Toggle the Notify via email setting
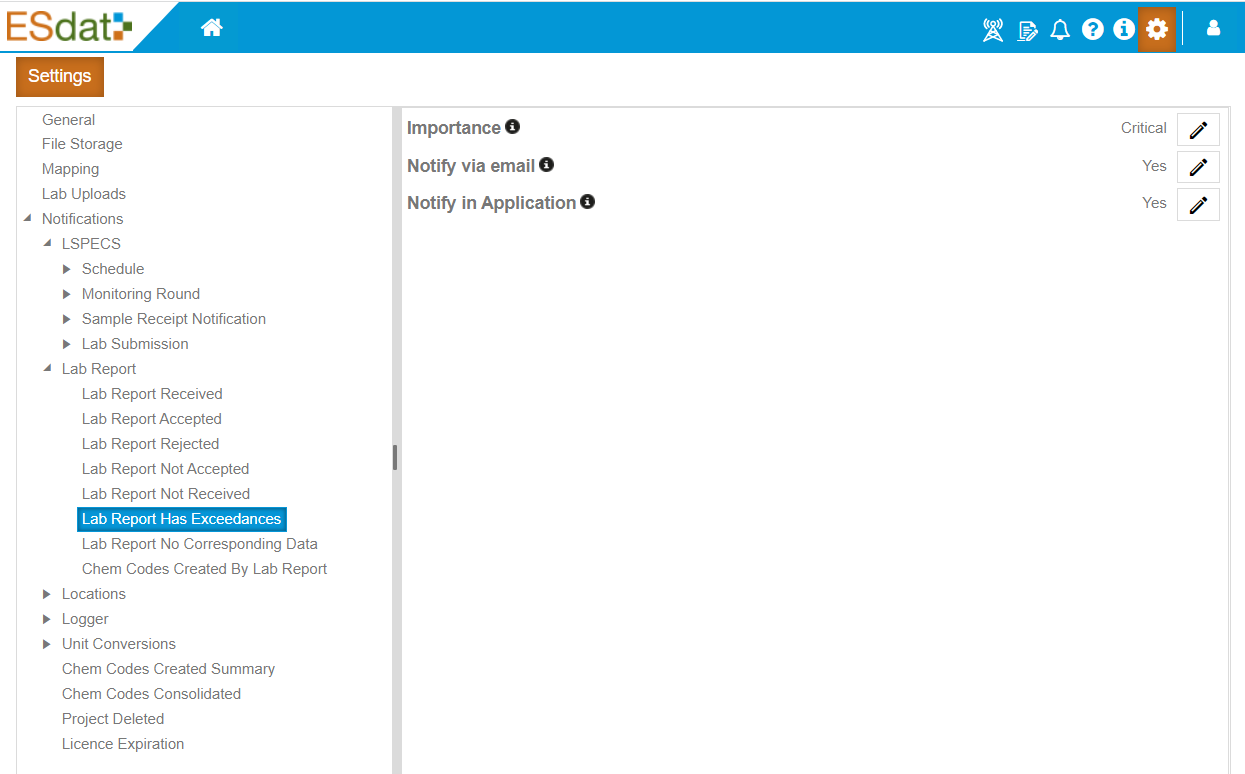This screenshot has width=1245, height=774. [x=1197, y=167]
